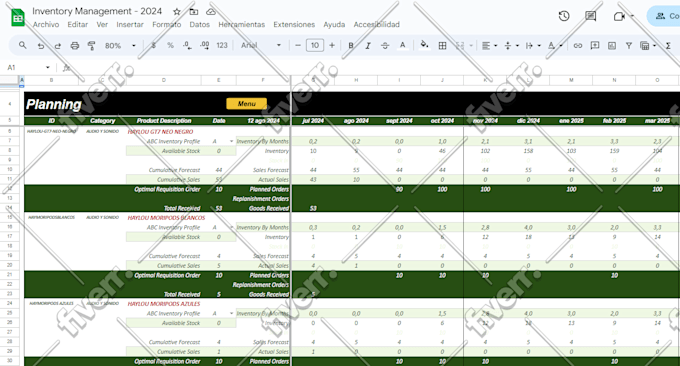Open text wrapping dropdown
Screen dimensions: 680x366
pos(533,45)
